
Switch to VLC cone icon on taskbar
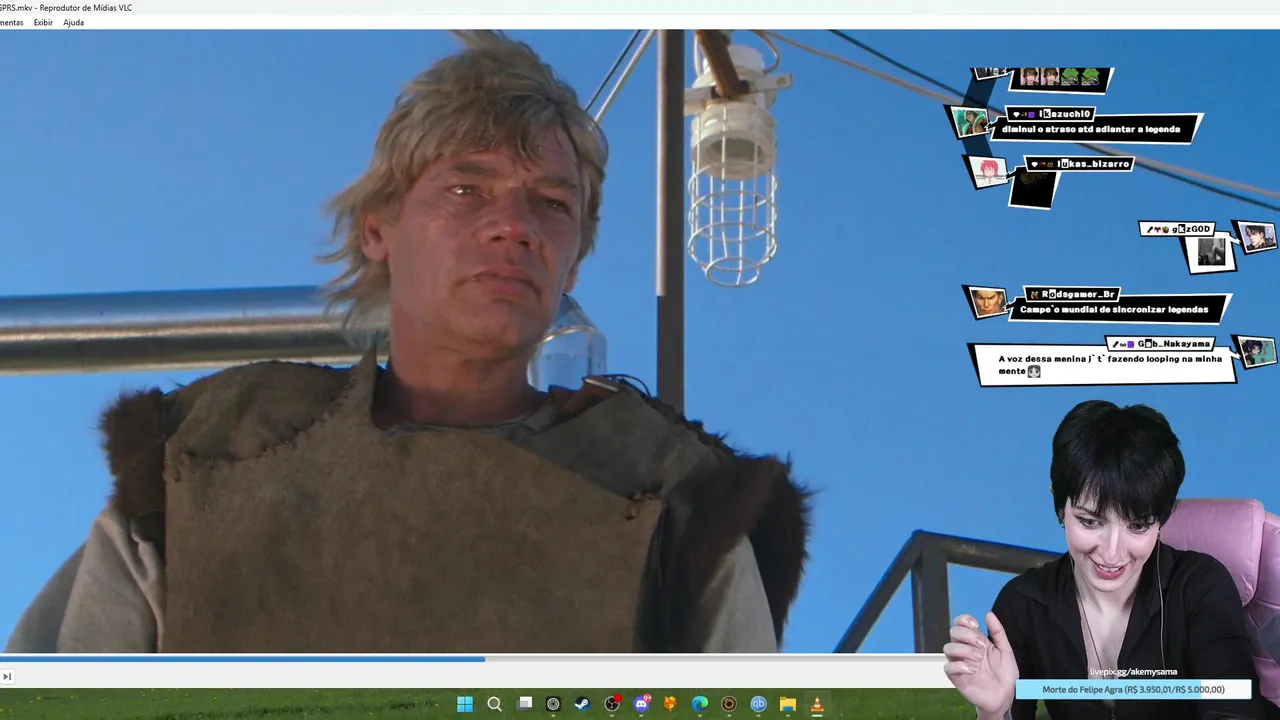[817, 704]
